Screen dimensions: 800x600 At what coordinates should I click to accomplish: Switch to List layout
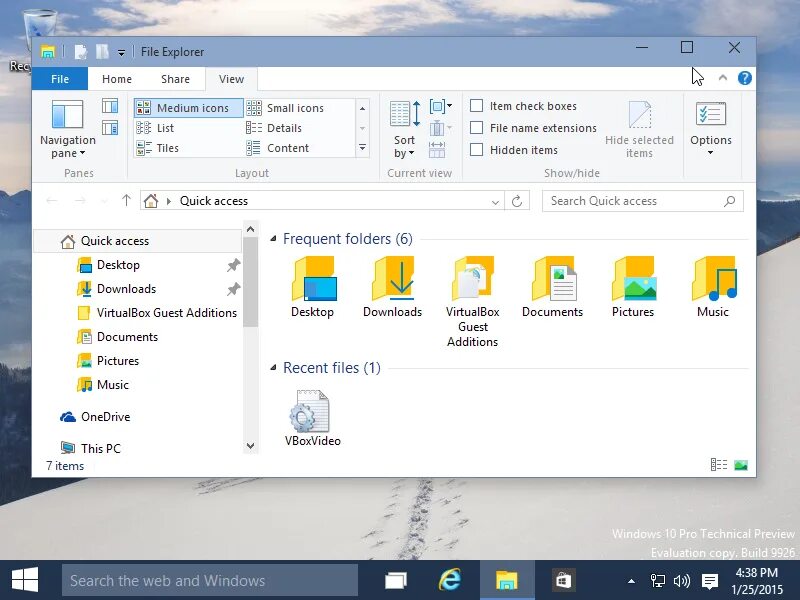(155, 128)
